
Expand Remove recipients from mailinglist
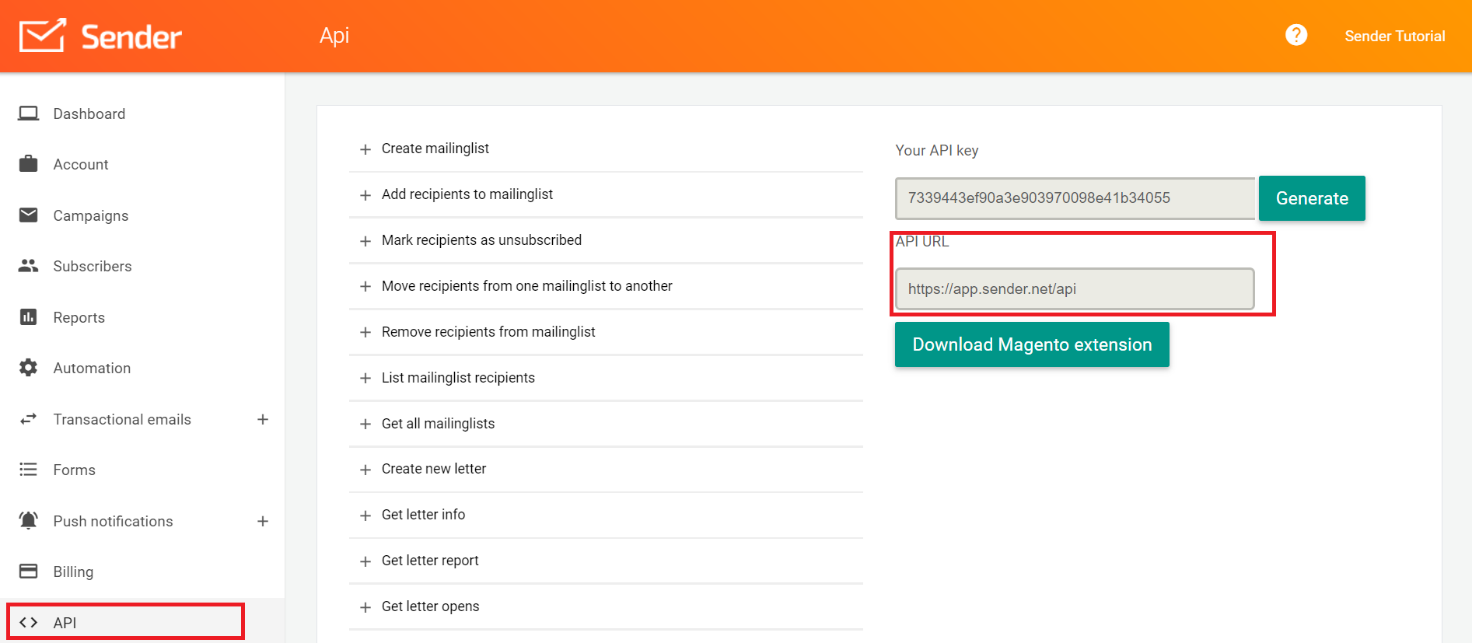[x=606, y=332]
